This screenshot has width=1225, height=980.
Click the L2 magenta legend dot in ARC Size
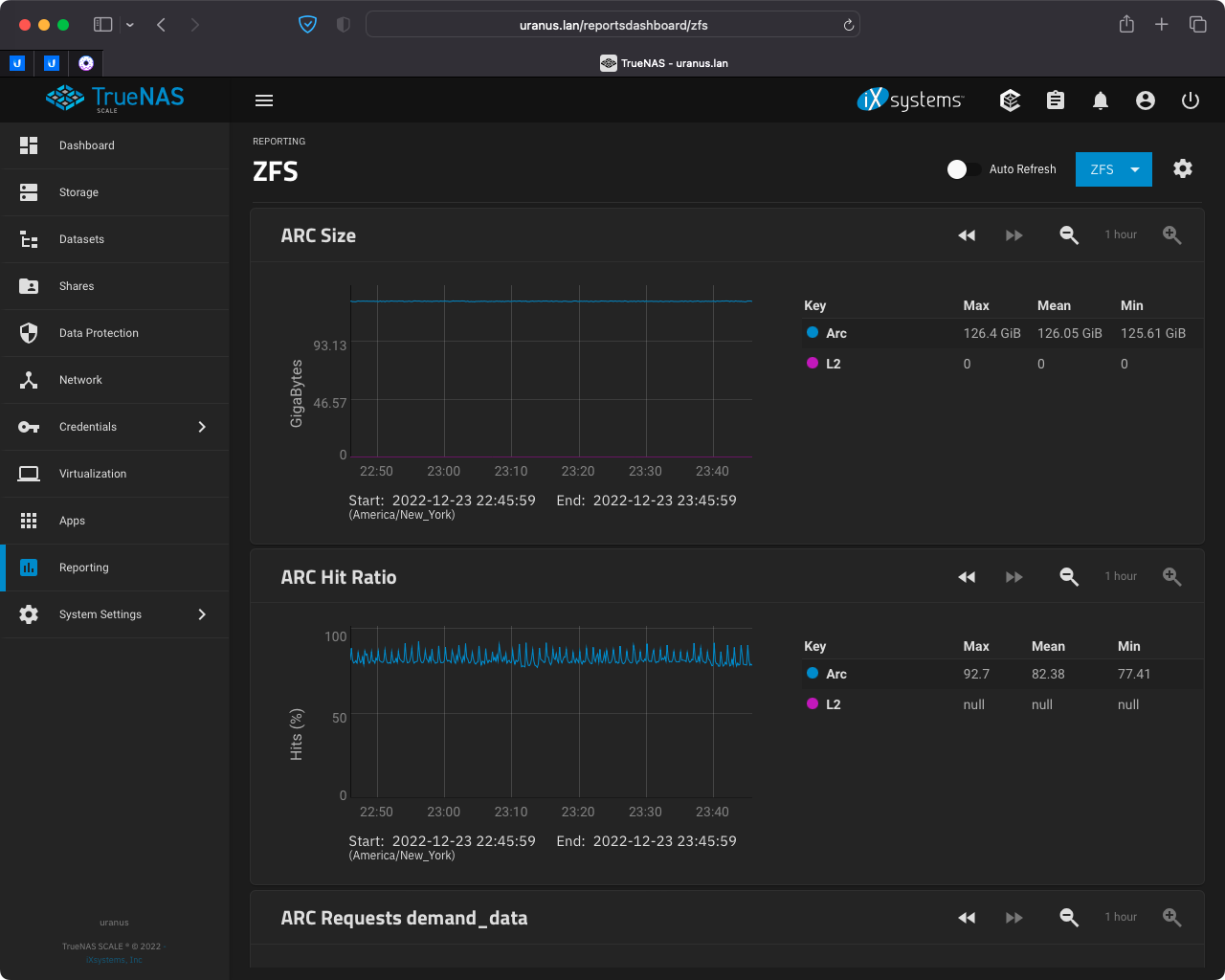813,363
